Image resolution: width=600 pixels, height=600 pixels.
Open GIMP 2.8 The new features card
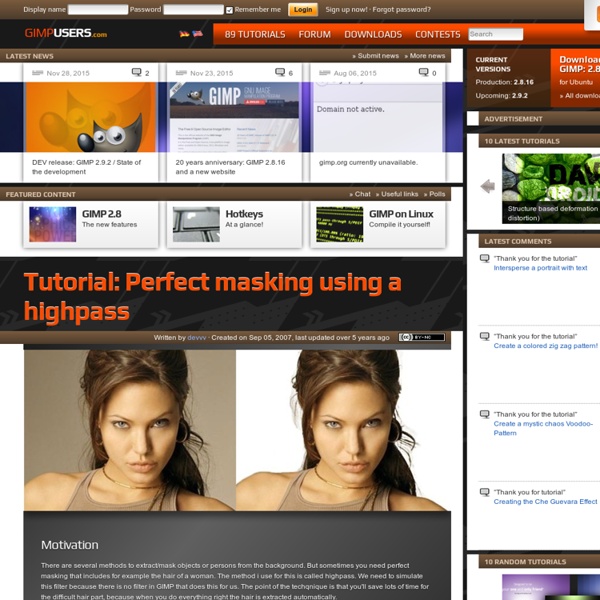tap(91, 225)
